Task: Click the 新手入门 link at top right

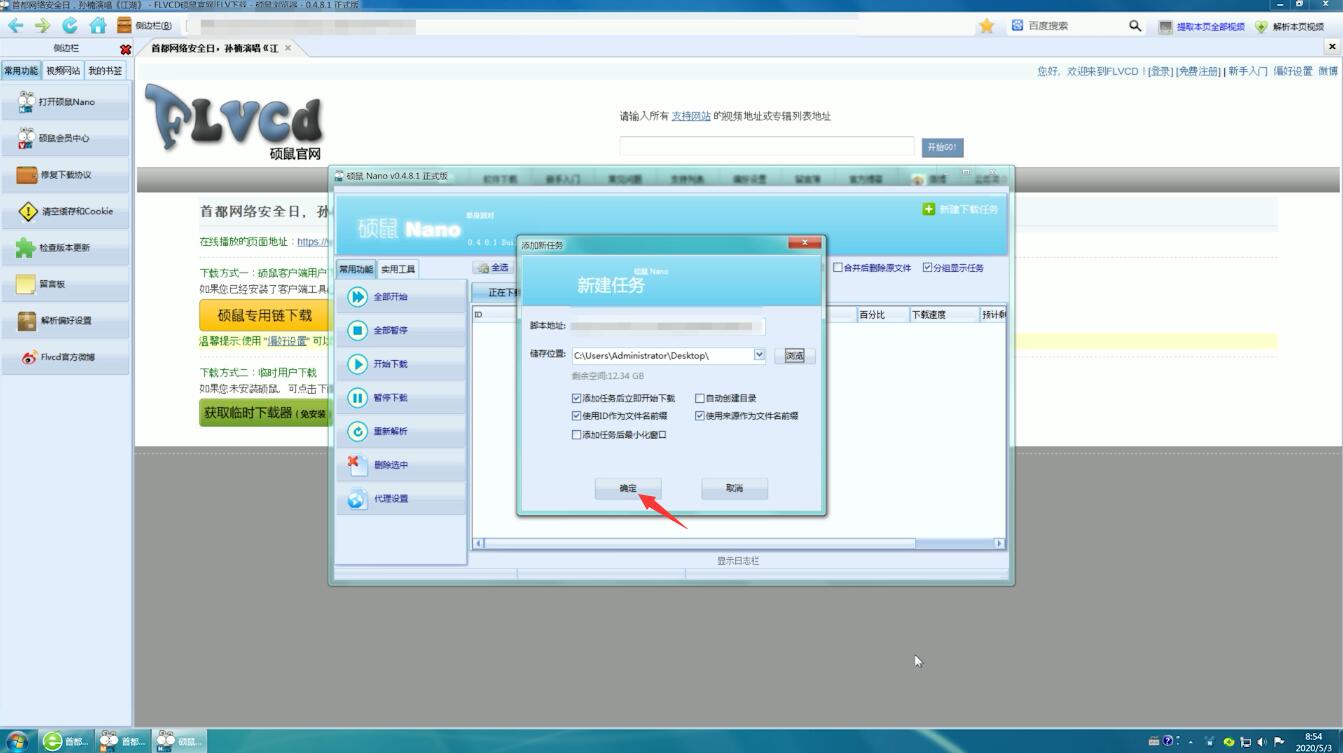Action: click(1247, 71)
